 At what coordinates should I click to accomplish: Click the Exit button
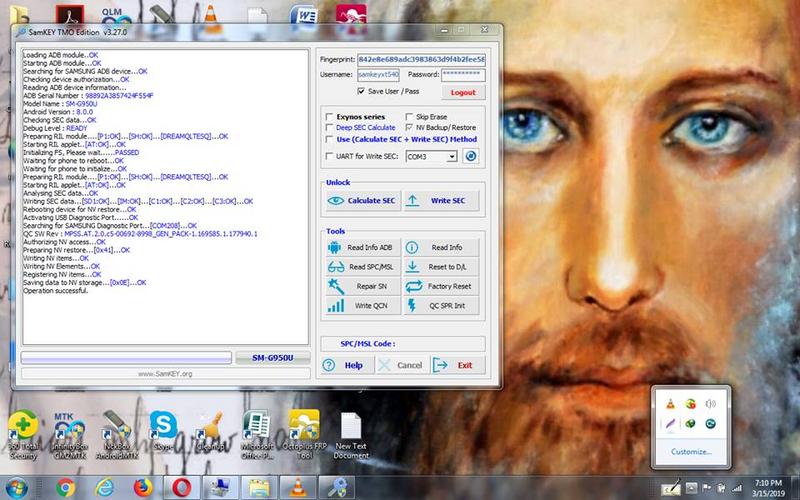tap(458, 365)
